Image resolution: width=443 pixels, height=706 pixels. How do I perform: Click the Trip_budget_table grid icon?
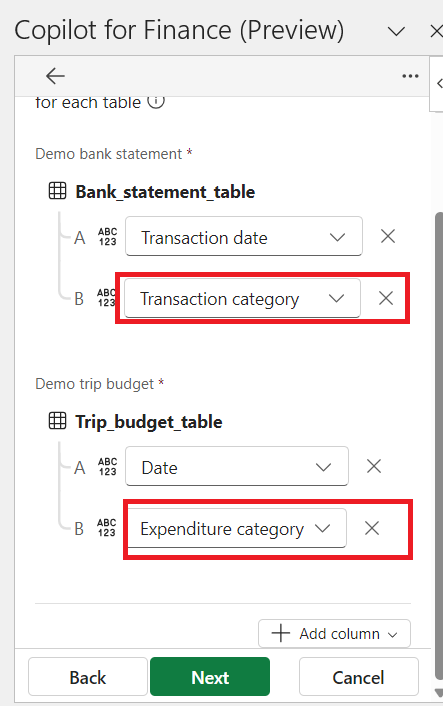point(57,421)
